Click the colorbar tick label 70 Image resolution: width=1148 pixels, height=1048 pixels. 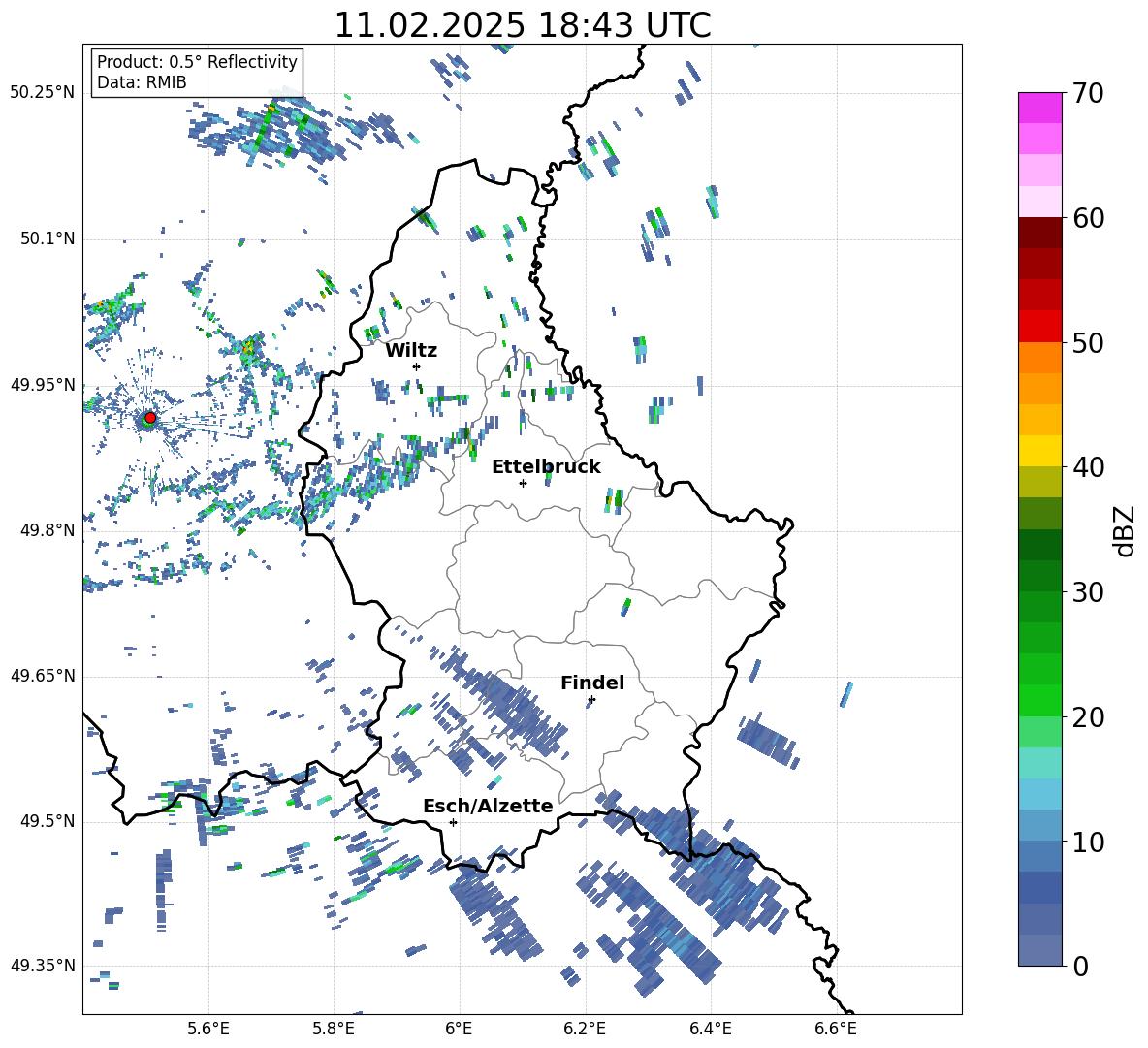1088,94
